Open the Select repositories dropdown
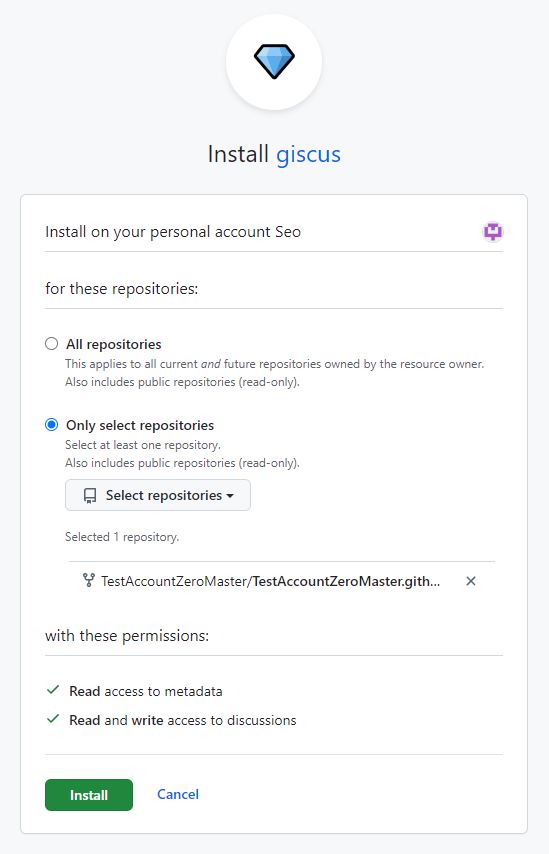The image size is (549, 854). coord(158,495)
